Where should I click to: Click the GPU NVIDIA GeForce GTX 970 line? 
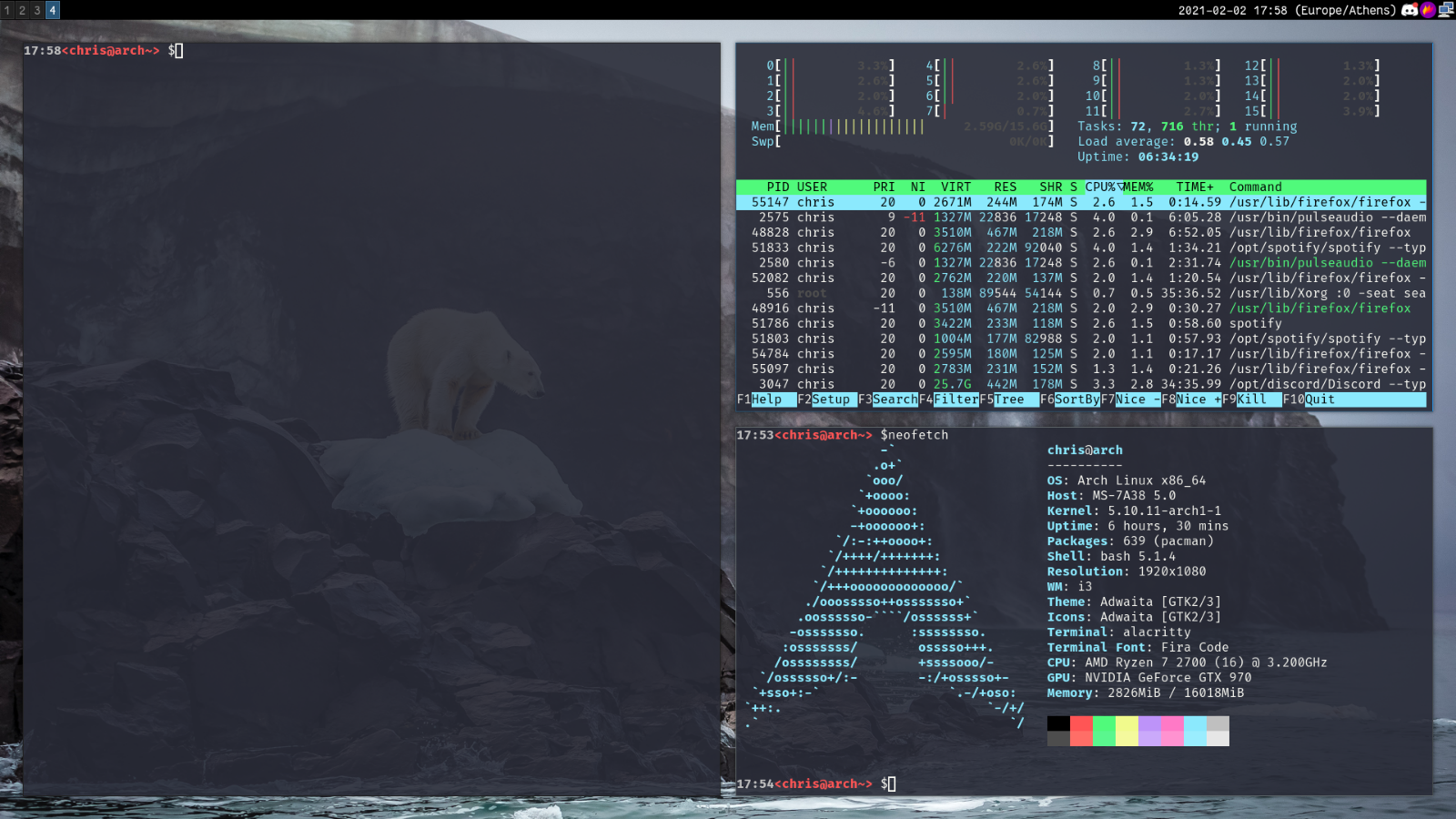(x=1149, y=678)
